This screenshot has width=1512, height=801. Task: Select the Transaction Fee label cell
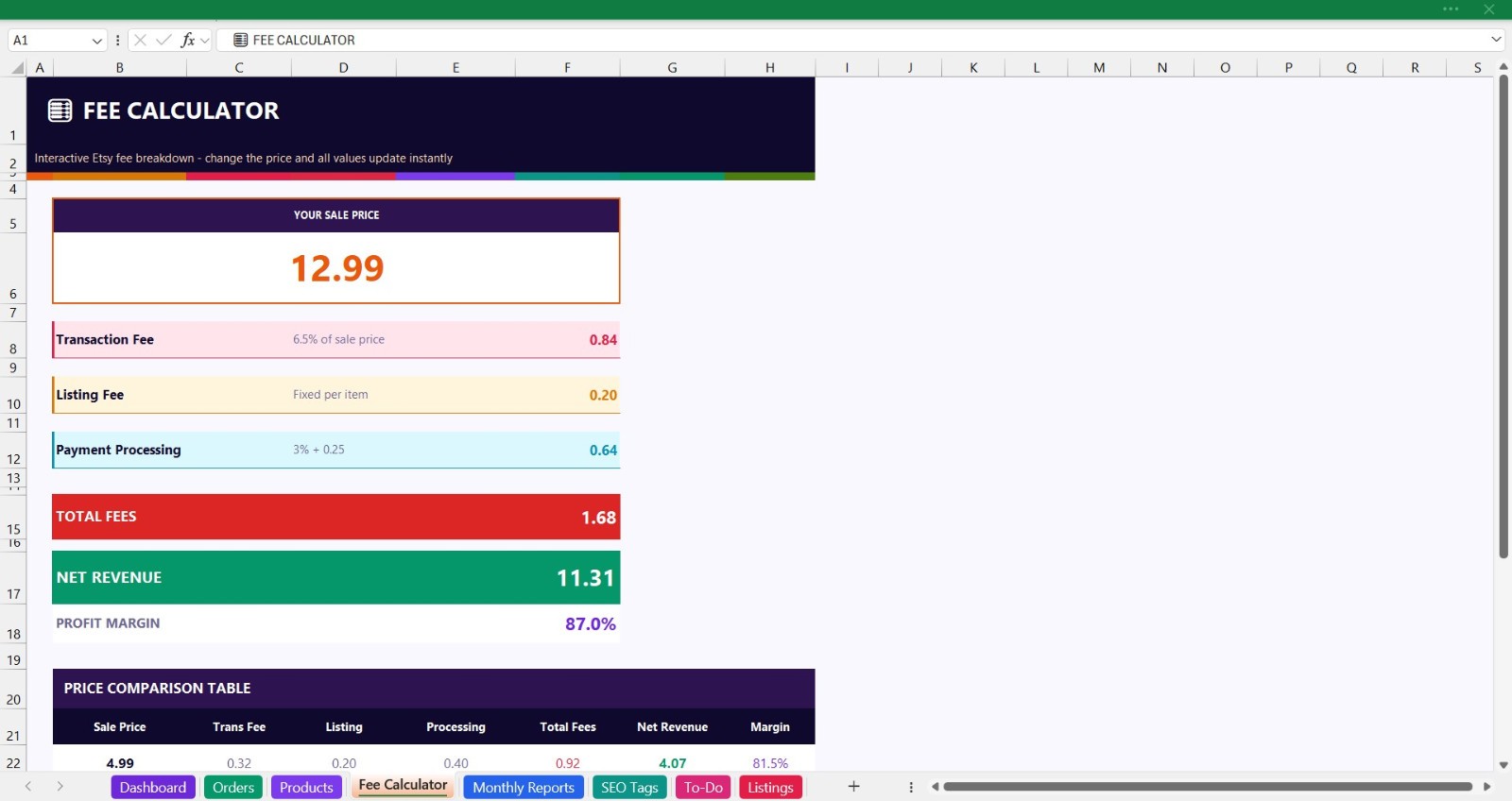105,339
